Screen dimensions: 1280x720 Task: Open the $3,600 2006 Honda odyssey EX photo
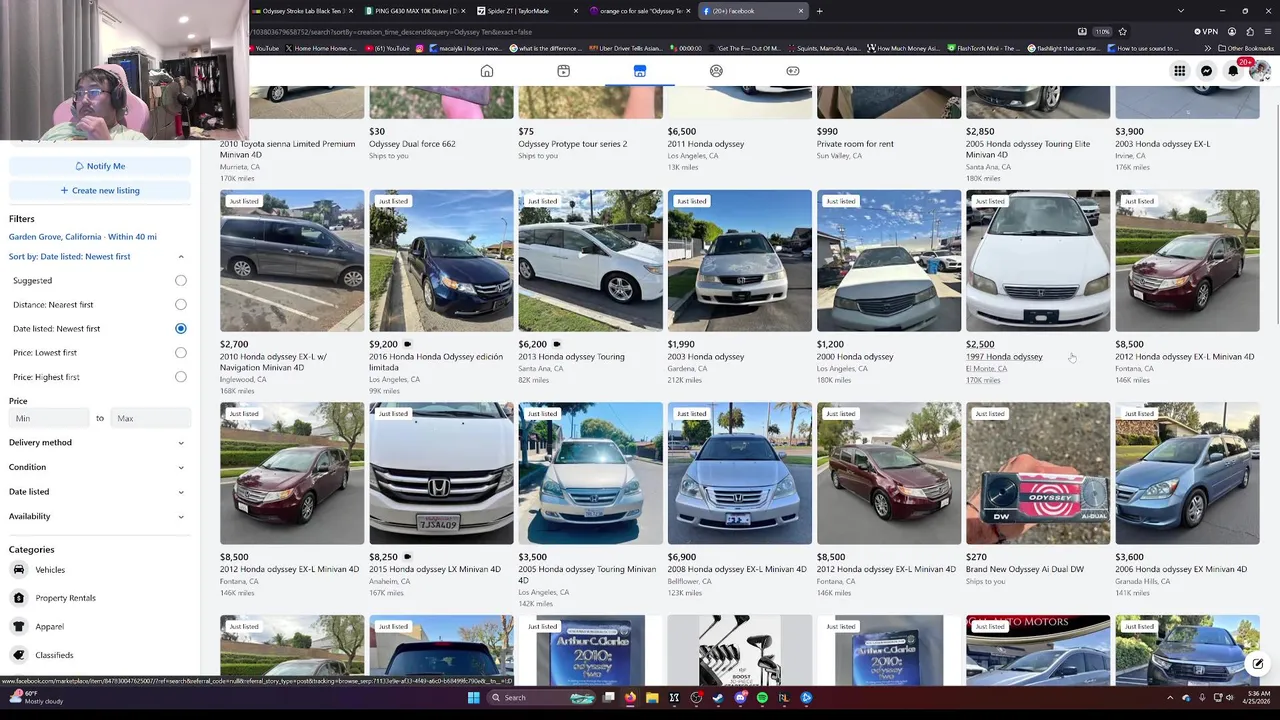pos(1187,474)
